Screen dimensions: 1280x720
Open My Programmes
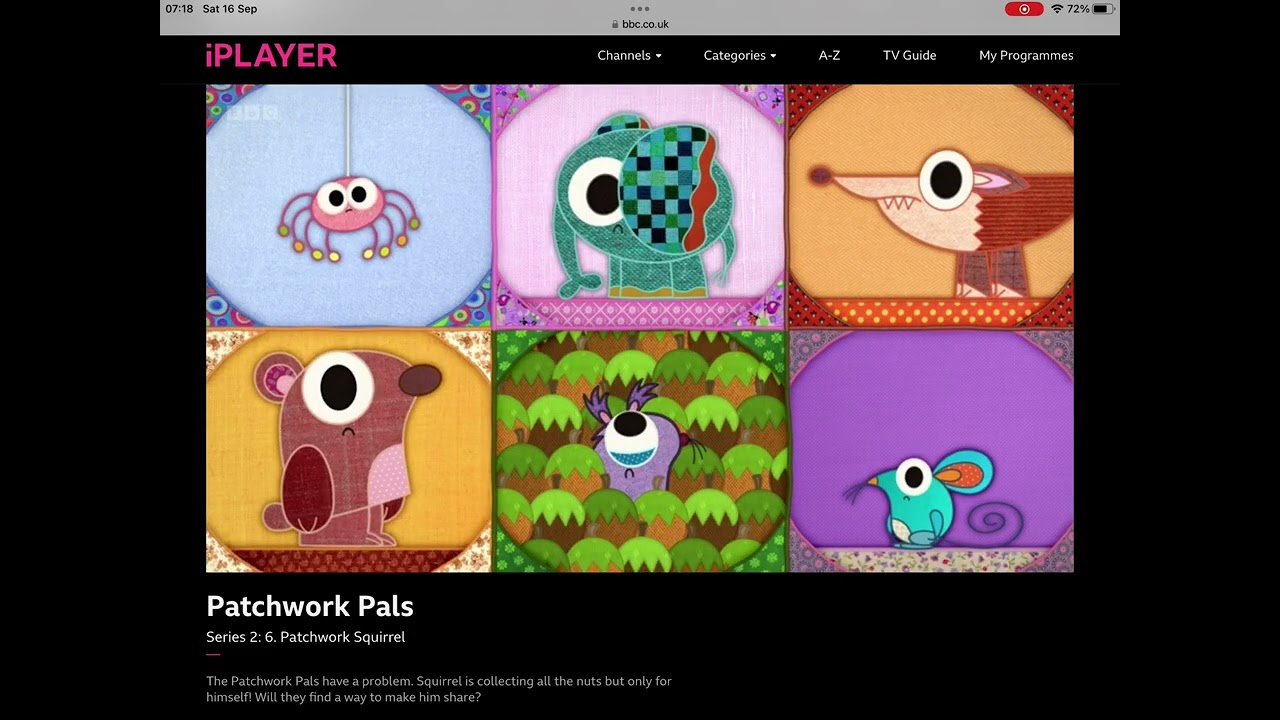pos(1026,56)
